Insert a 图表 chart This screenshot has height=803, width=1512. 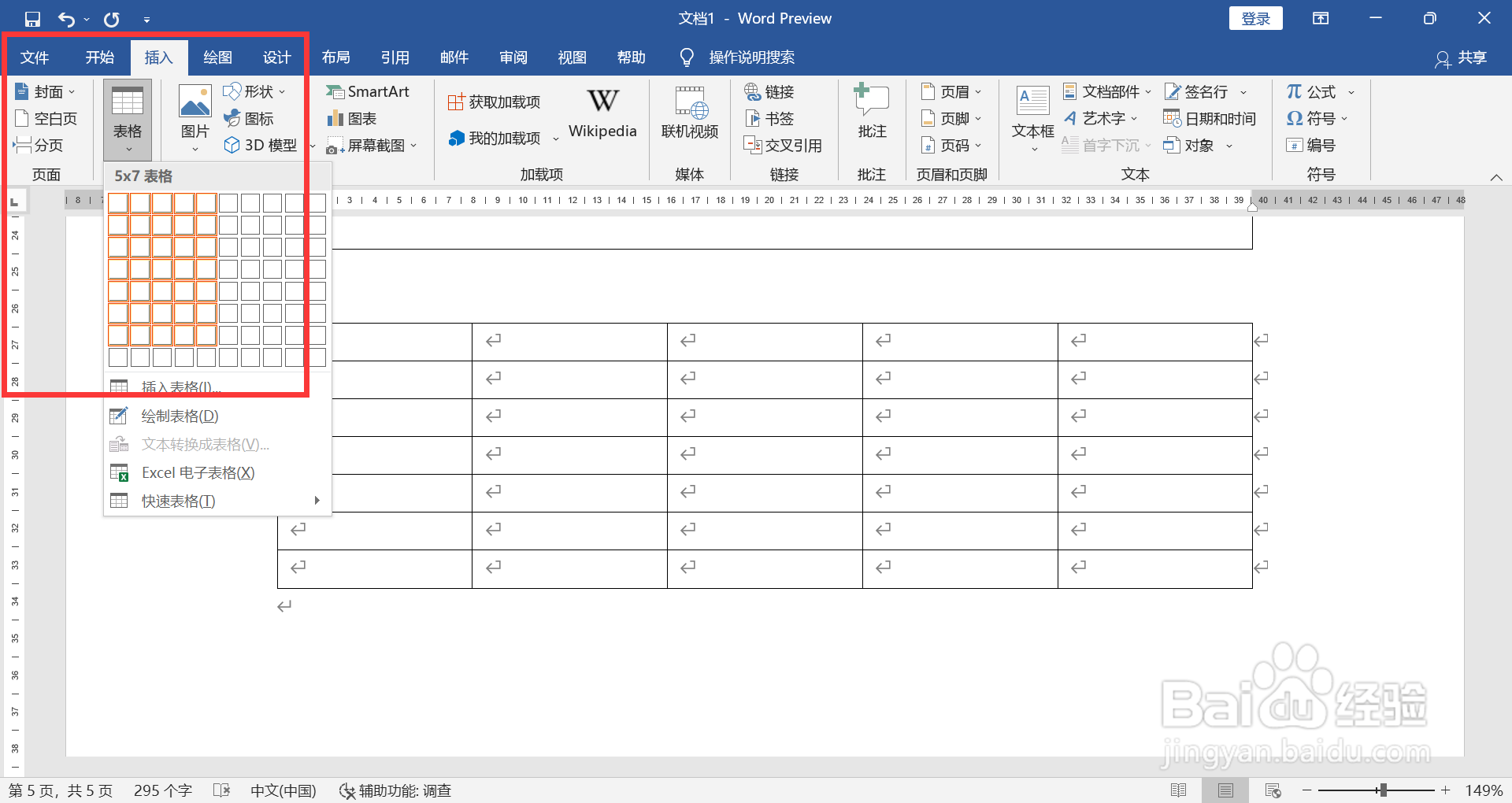click(x=352, y=119)
